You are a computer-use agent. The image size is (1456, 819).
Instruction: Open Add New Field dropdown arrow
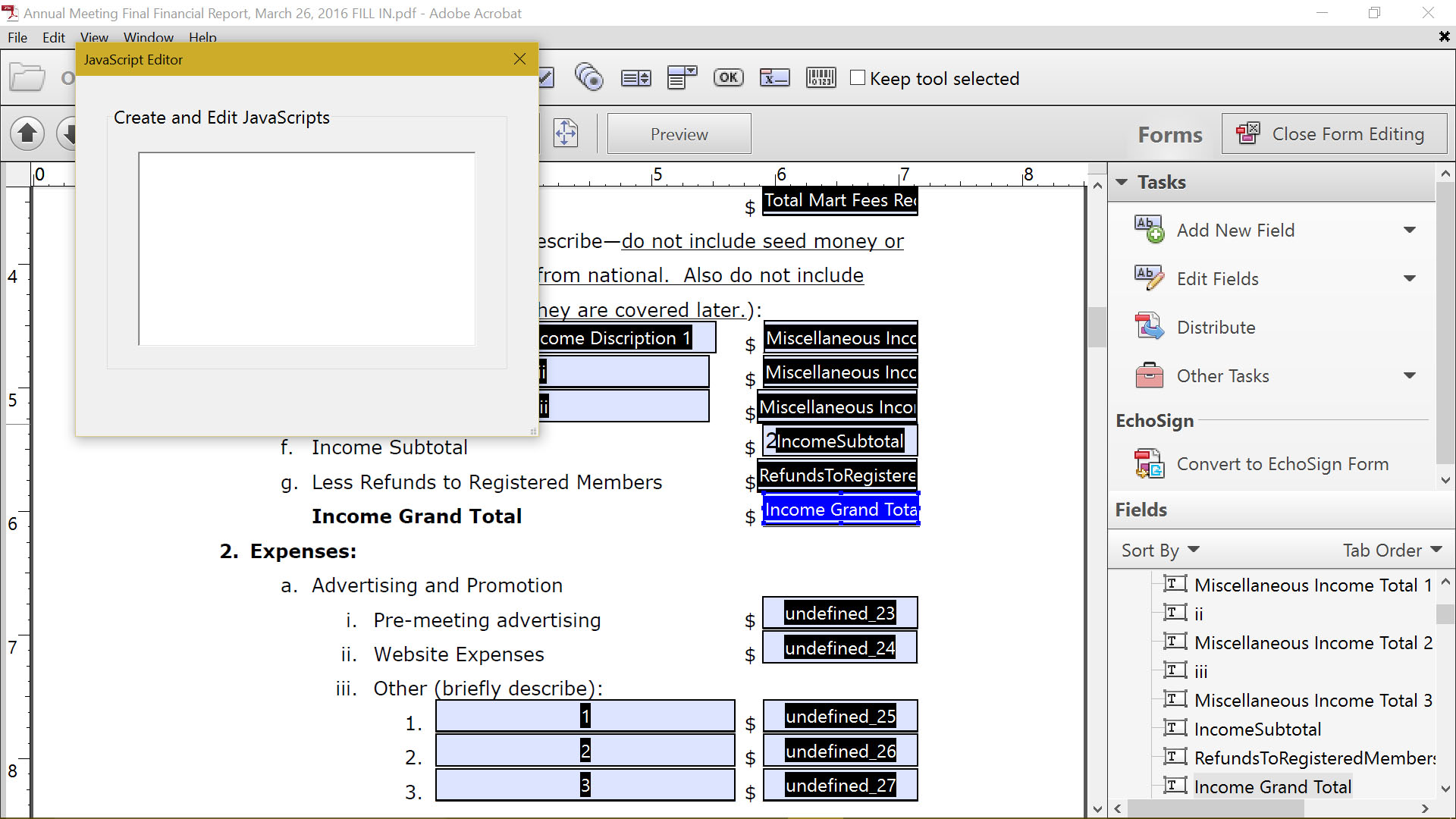point(1410,230)
